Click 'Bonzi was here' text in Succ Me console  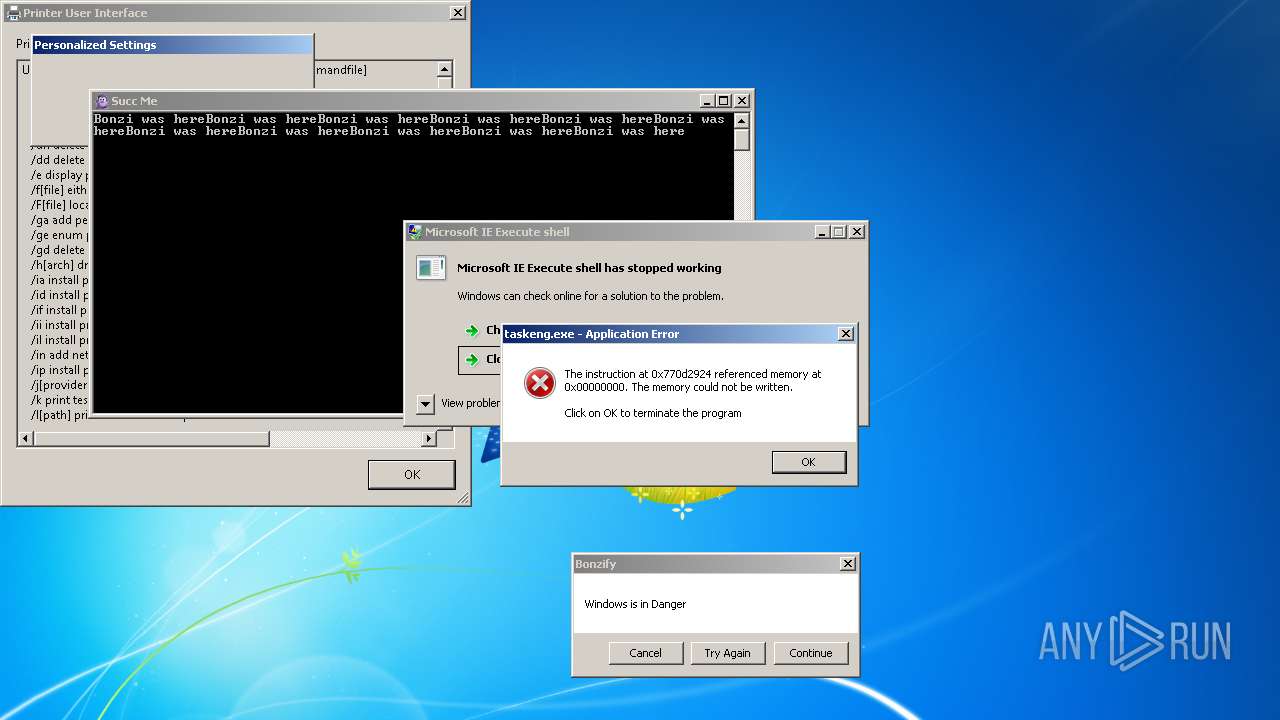[x=409, y=125]
